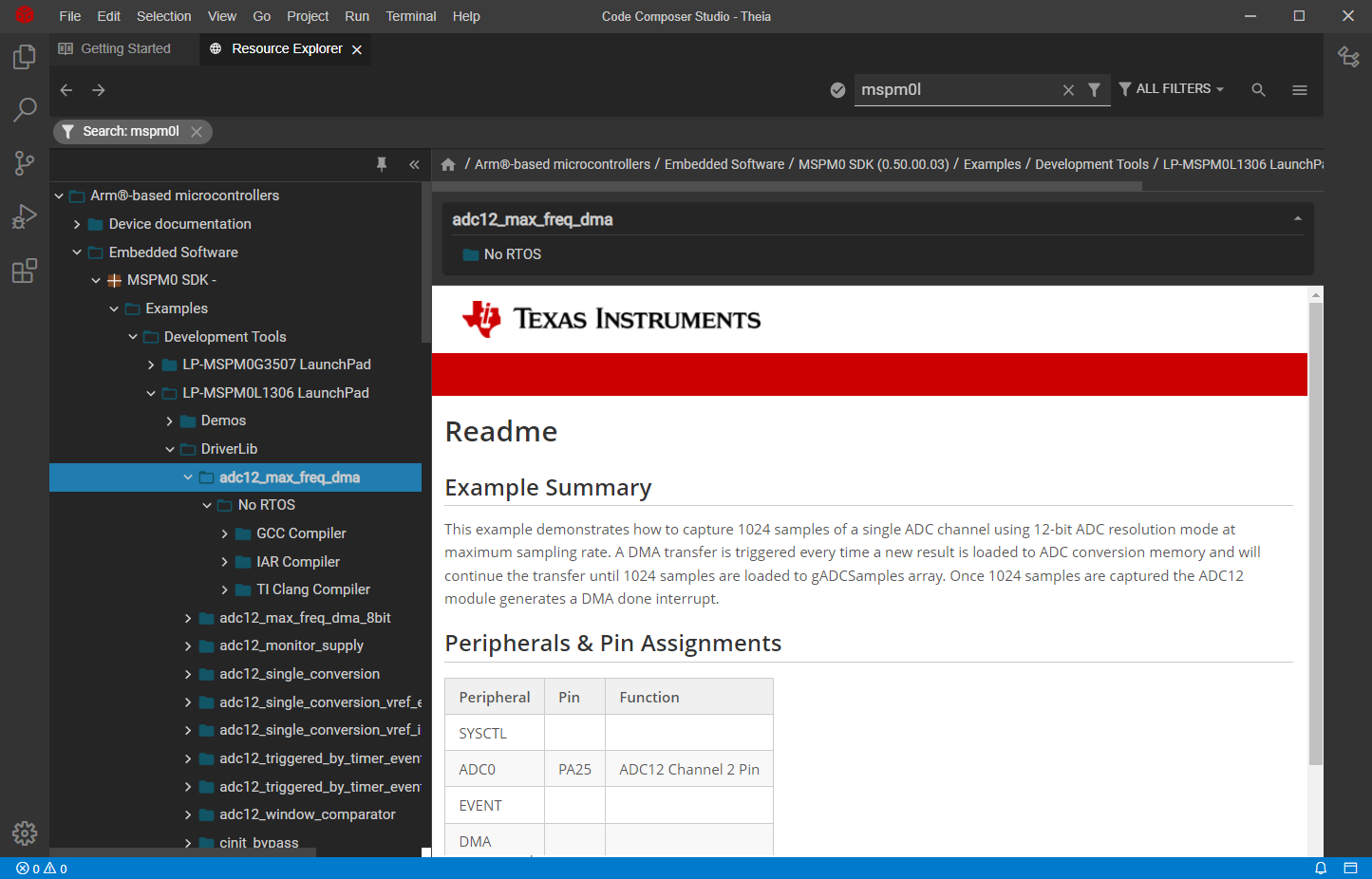Viewport: 1372px width, 879px height.
Task: Click the Embedded Software breadcrumb link
Action: coord(724,164)
